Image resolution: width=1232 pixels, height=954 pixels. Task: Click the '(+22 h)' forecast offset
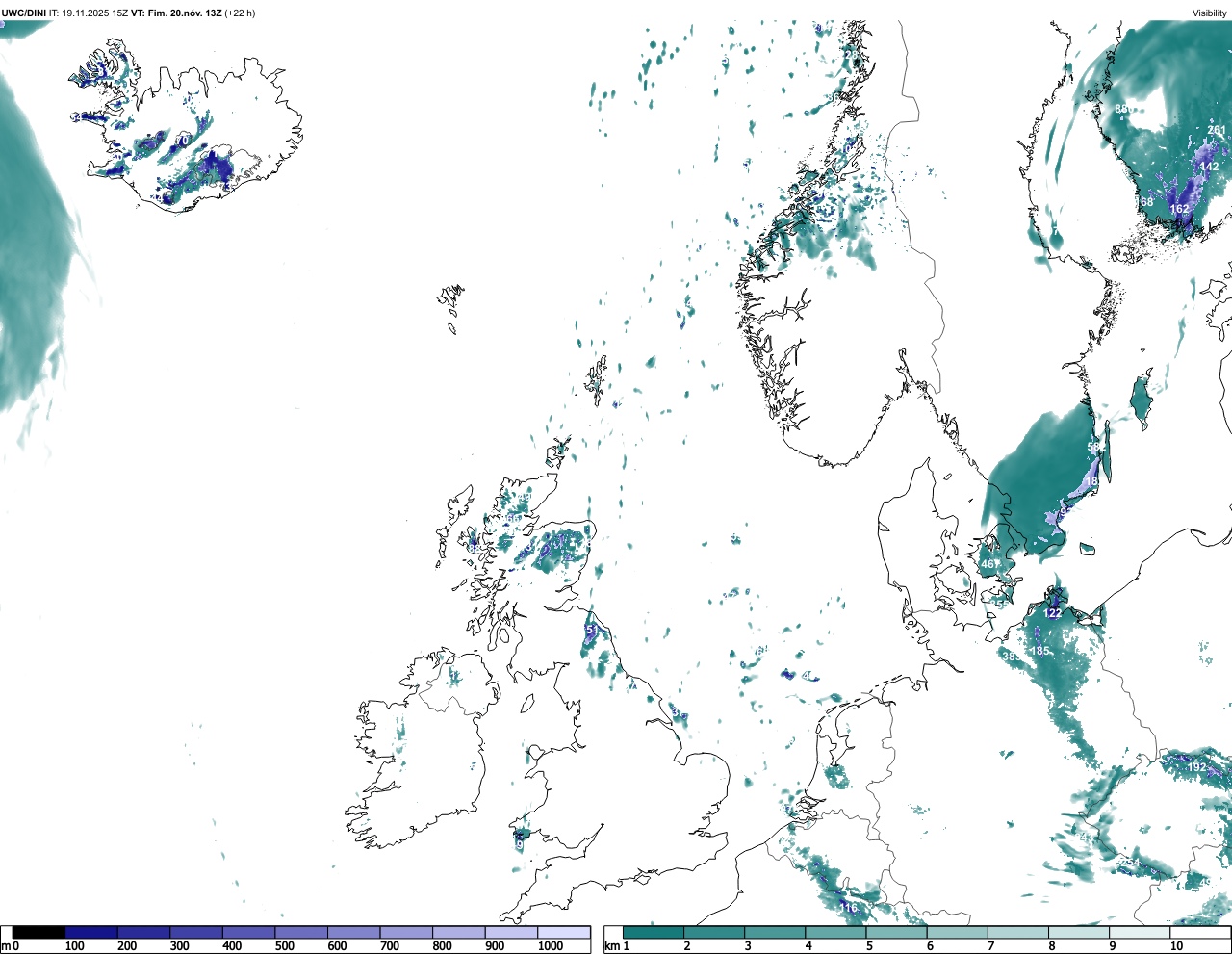click(x=240, y=13)
